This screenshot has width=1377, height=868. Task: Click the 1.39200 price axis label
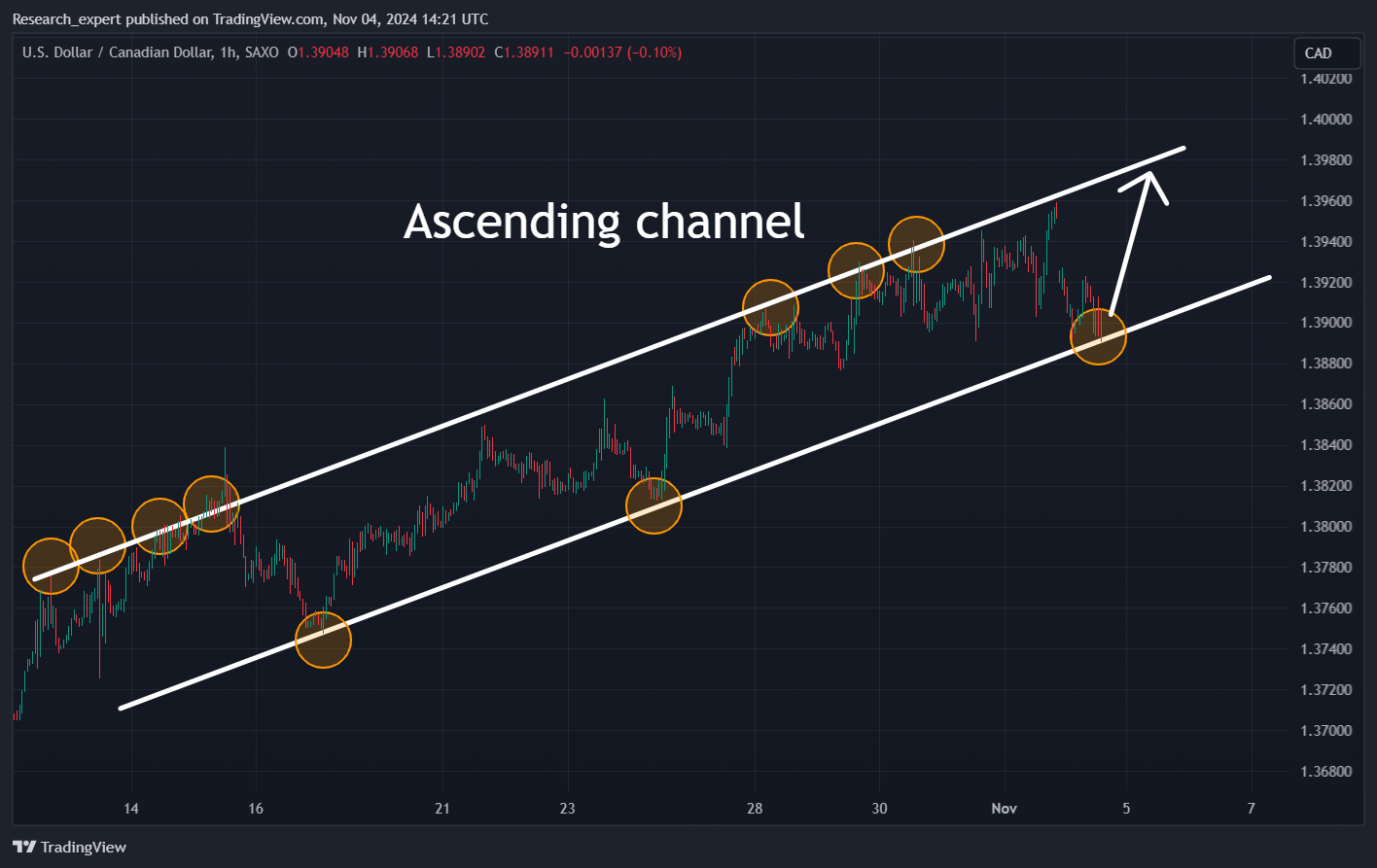click(1327, 283)
